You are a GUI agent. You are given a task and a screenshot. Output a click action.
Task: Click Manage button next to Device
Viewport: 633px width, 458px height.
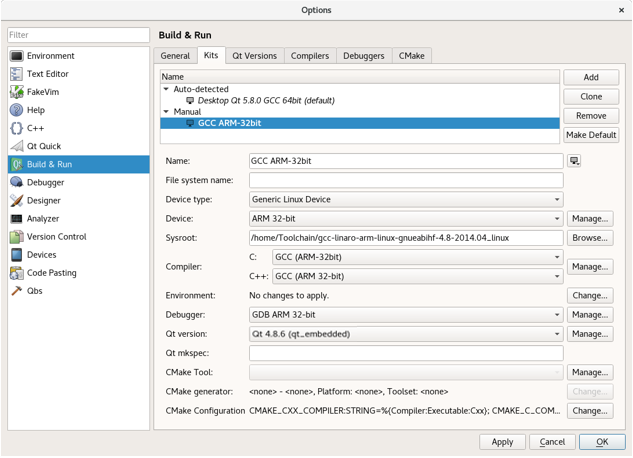click(590, 219)
